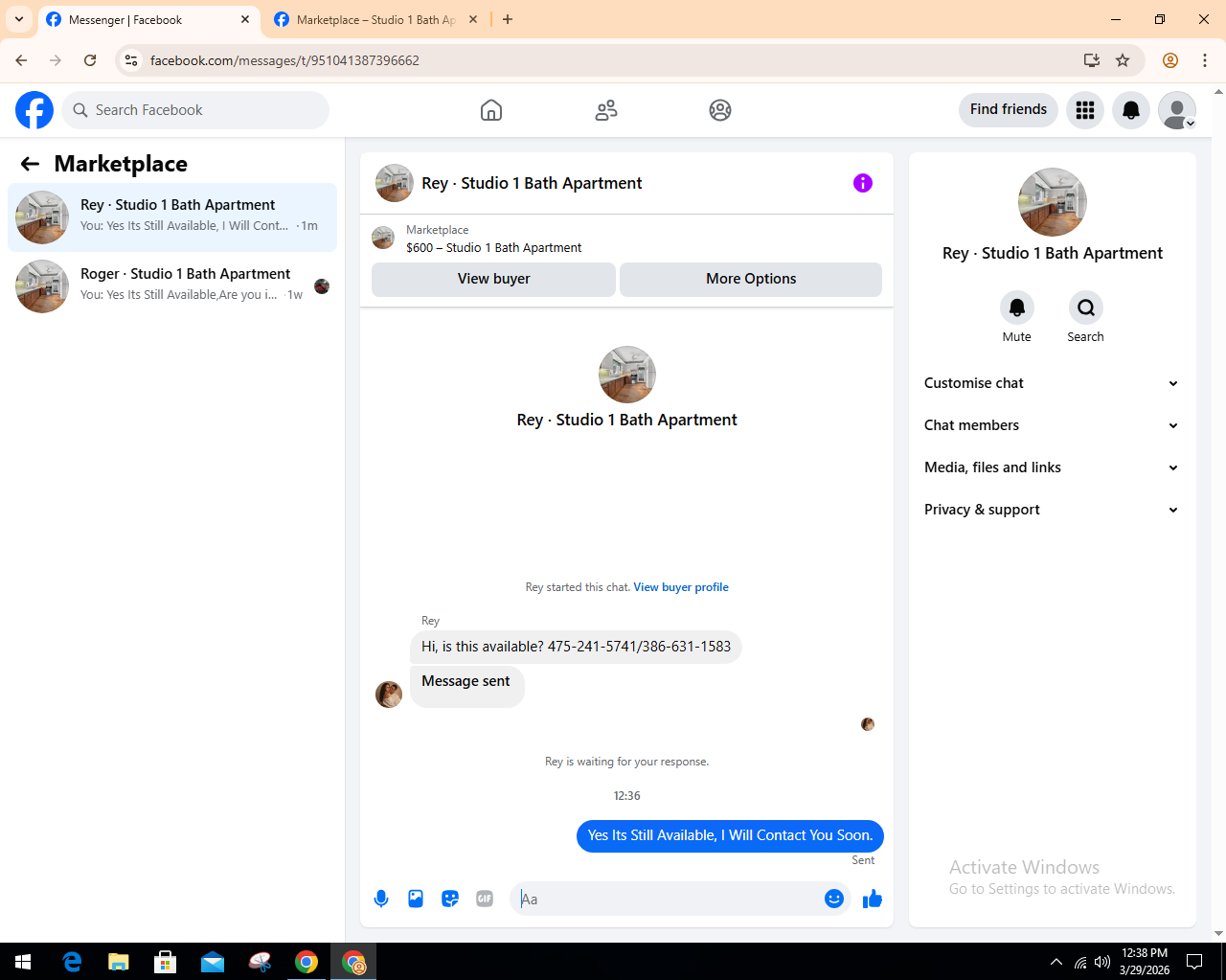View site information icon in address bar
The width and height of the screenshot is (1226, 980).
tap(132, 60)
